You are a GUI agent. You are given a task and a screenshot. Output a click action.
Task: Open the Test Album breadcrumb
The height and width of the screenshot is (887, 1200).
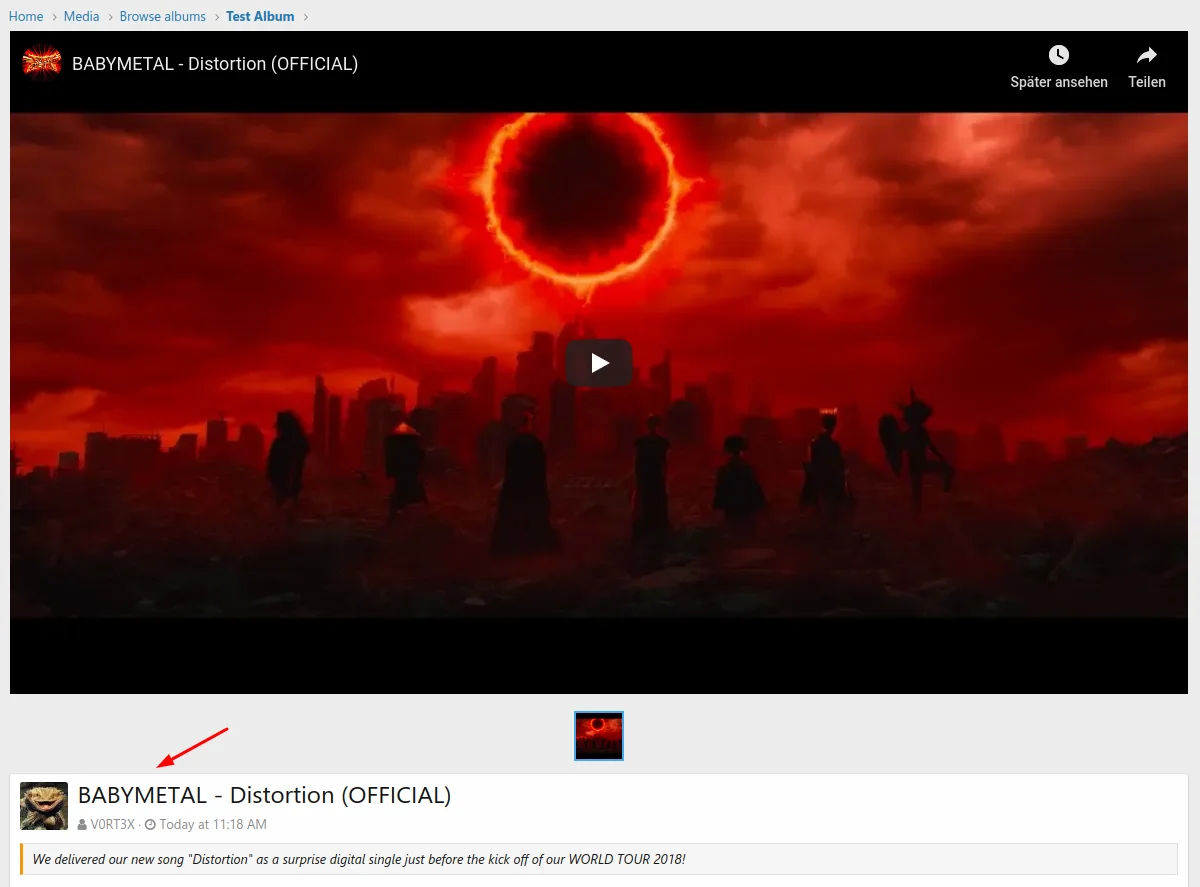pyautogui.click(x=260, y=16)
